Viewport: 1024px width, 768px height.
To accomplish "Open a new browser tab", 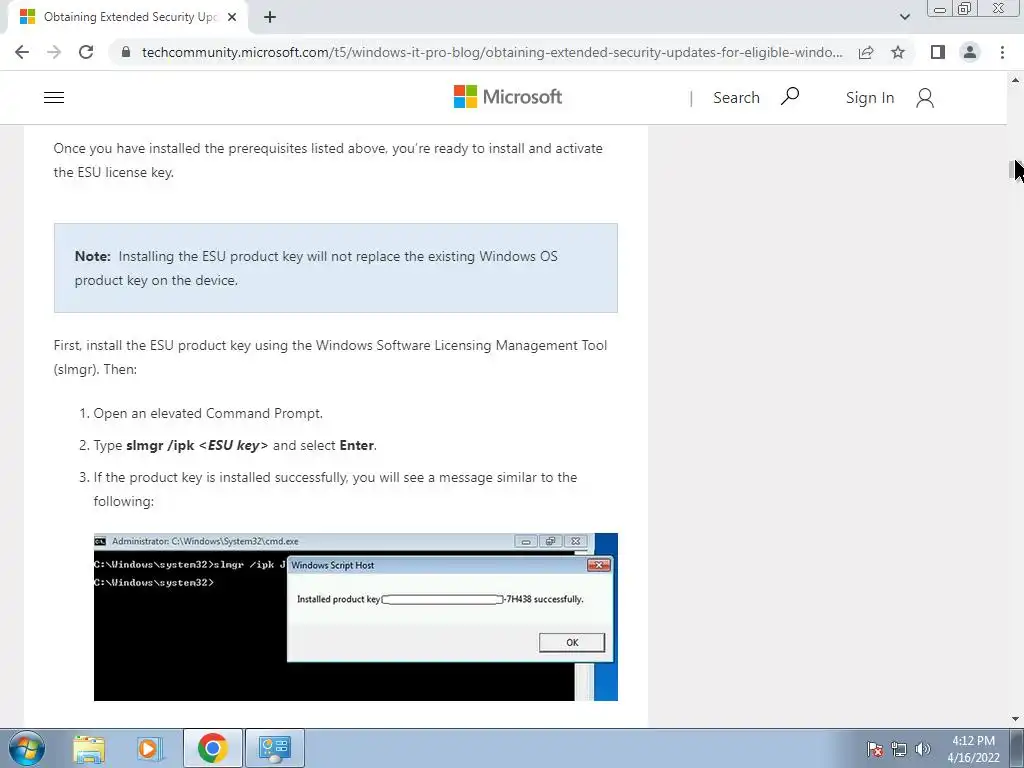I will tap(270, 17).
